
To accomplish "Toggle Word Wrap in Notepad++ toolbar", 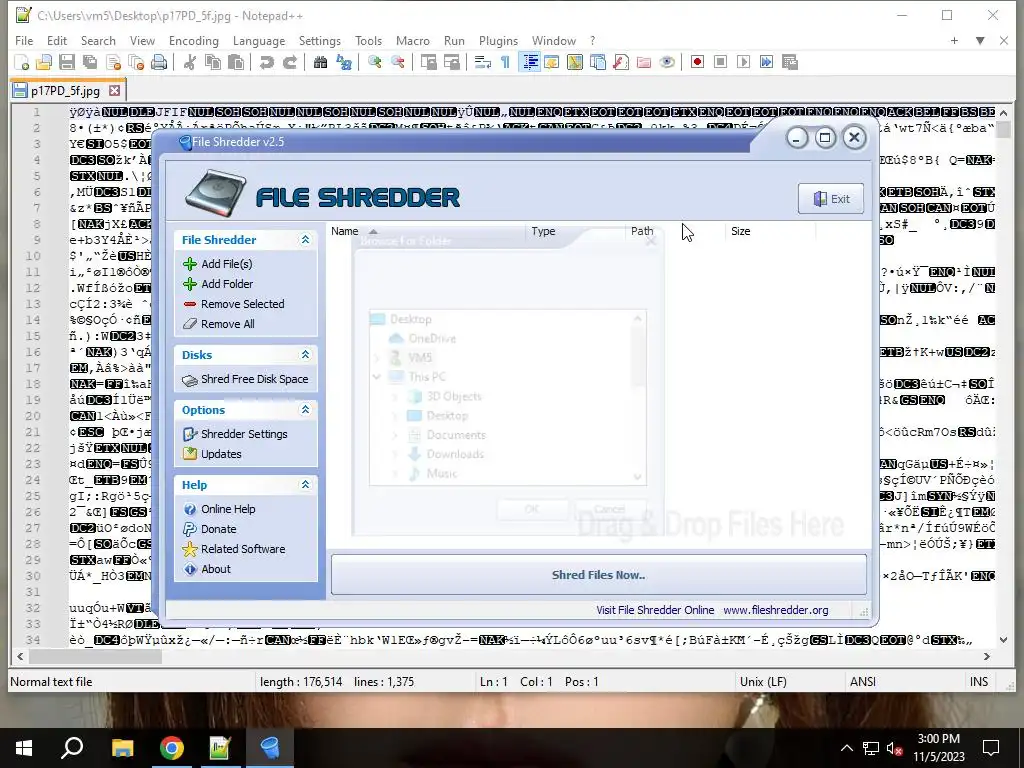I will pos(483,63).
